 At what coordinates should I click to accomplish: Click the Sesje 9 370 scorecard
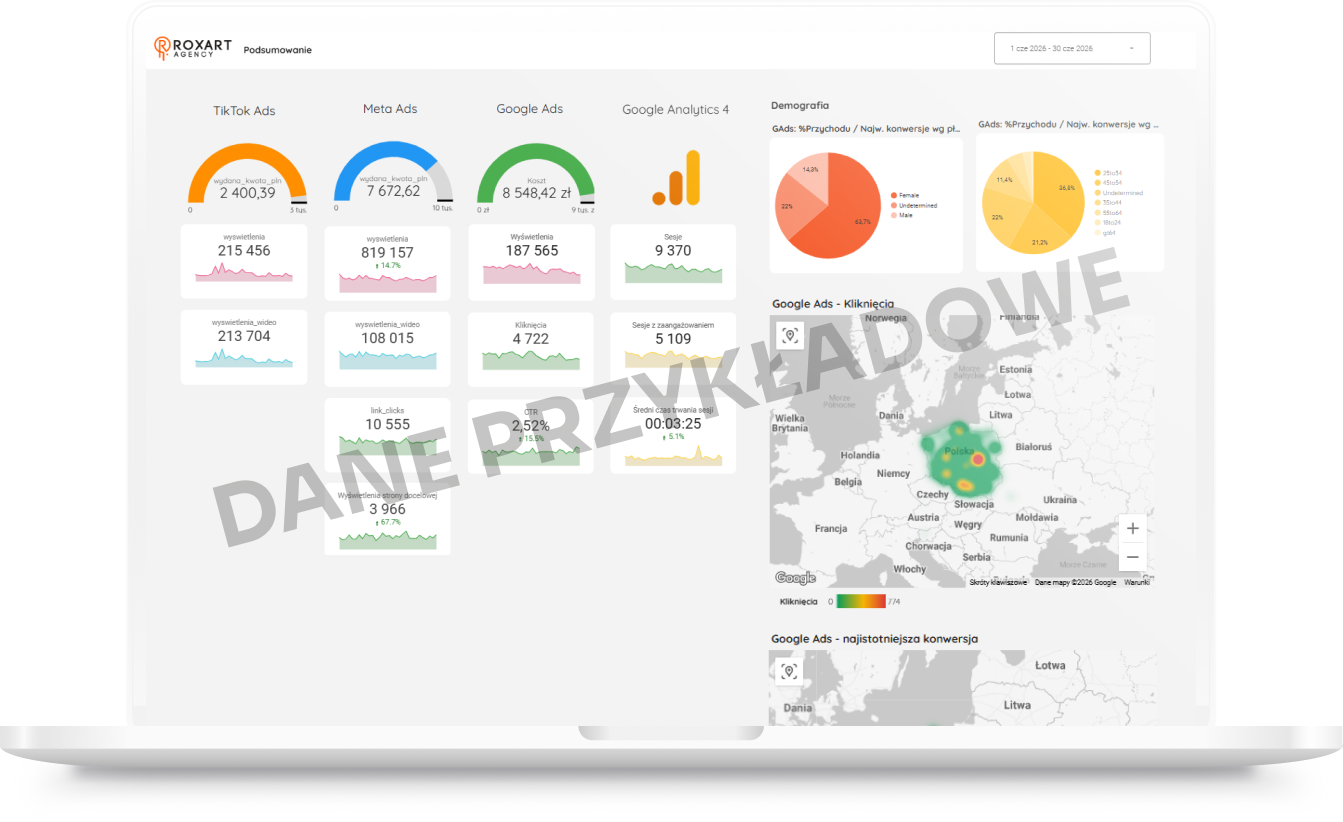pyautogui.click(x=673, y=261)
